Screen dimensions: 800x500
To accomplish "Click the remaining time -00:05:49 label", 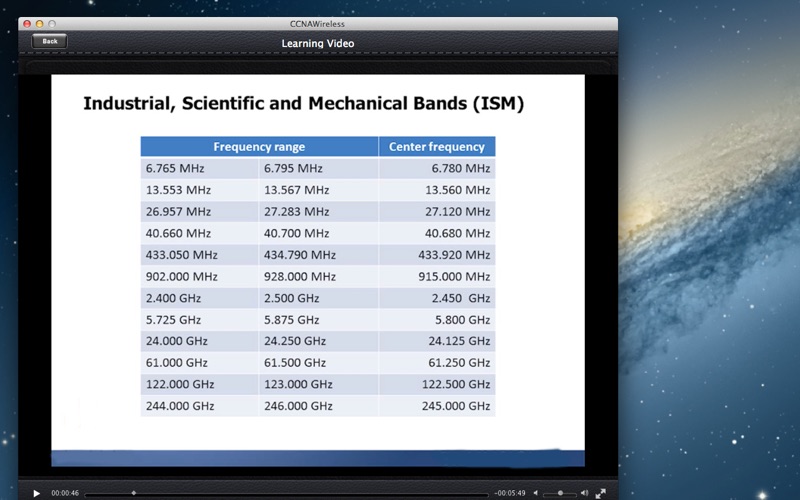I will pos(510,493).
